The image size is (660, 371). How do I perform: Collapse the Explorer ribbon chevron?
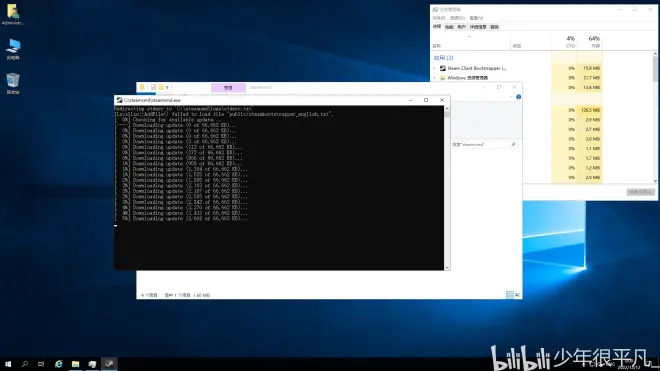click(511, 97)
